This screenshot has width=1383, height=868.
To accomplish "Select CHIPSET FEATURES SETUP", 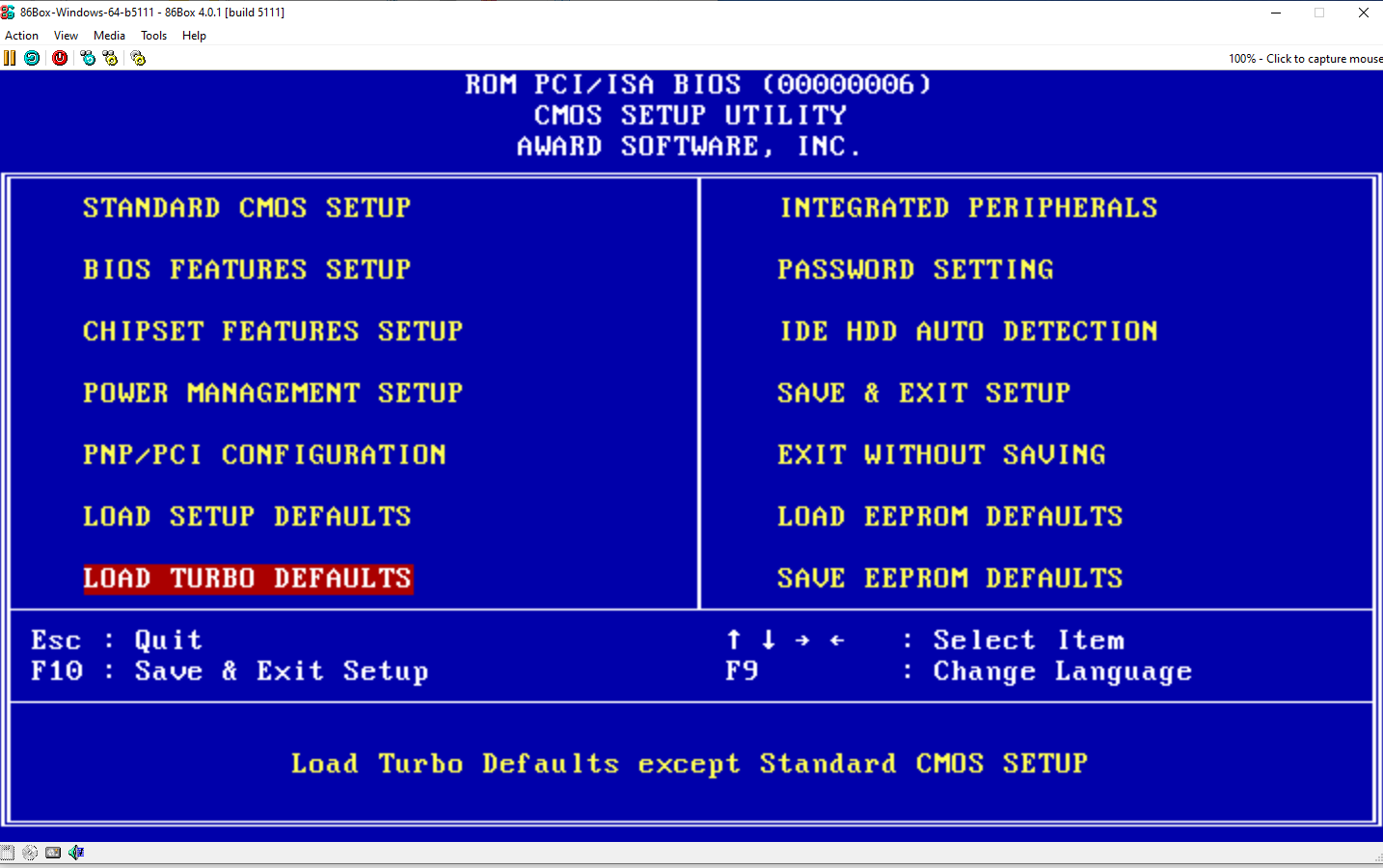I will pos(273,331).
